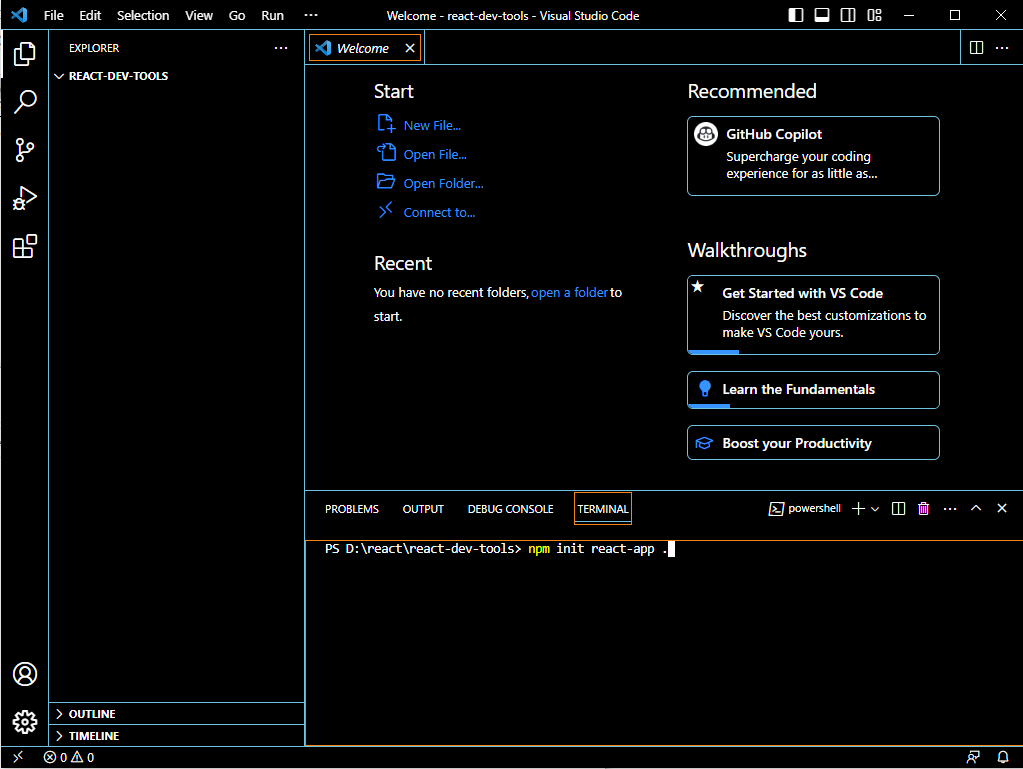
Task: Click the remote window indicator in status bar
Action: (18, 757)
